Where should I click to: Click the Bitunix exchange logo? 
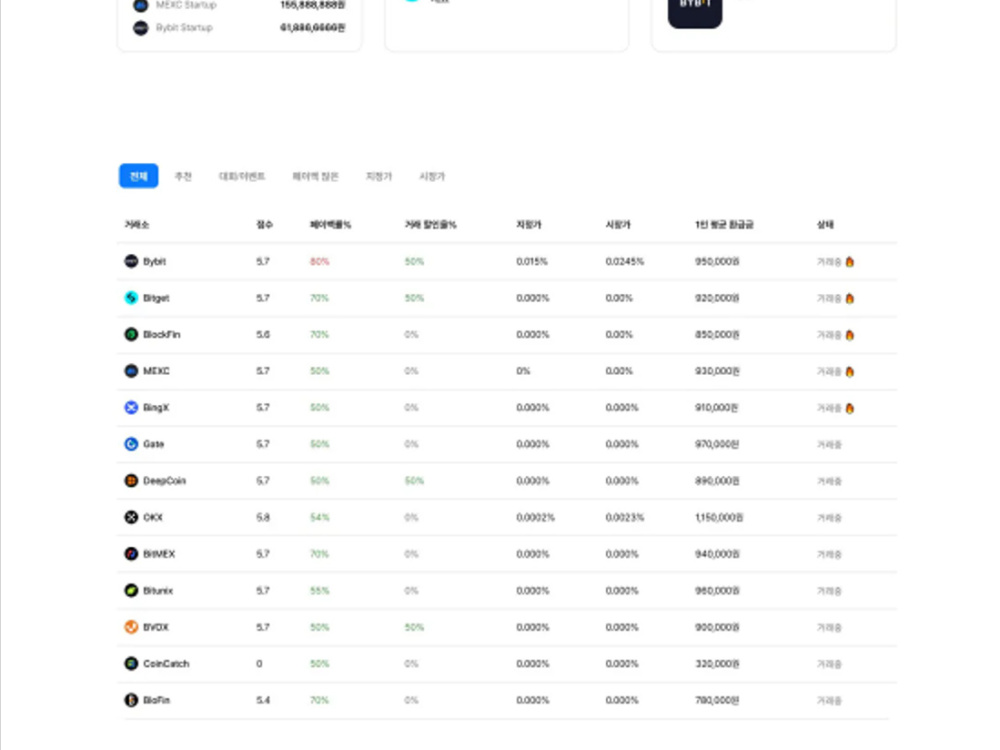(131, 591)
